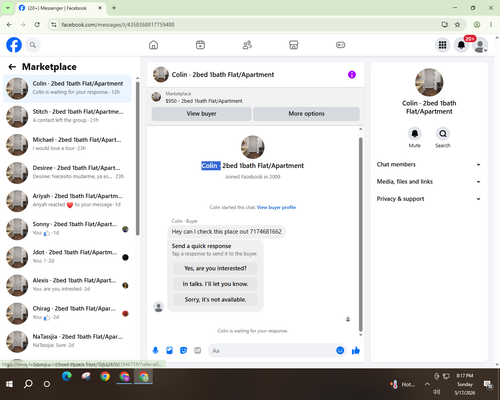This screenshot has height=400, width=500.
Task: Open the Windows notification center icon
Action: click(x=488, y=385)
